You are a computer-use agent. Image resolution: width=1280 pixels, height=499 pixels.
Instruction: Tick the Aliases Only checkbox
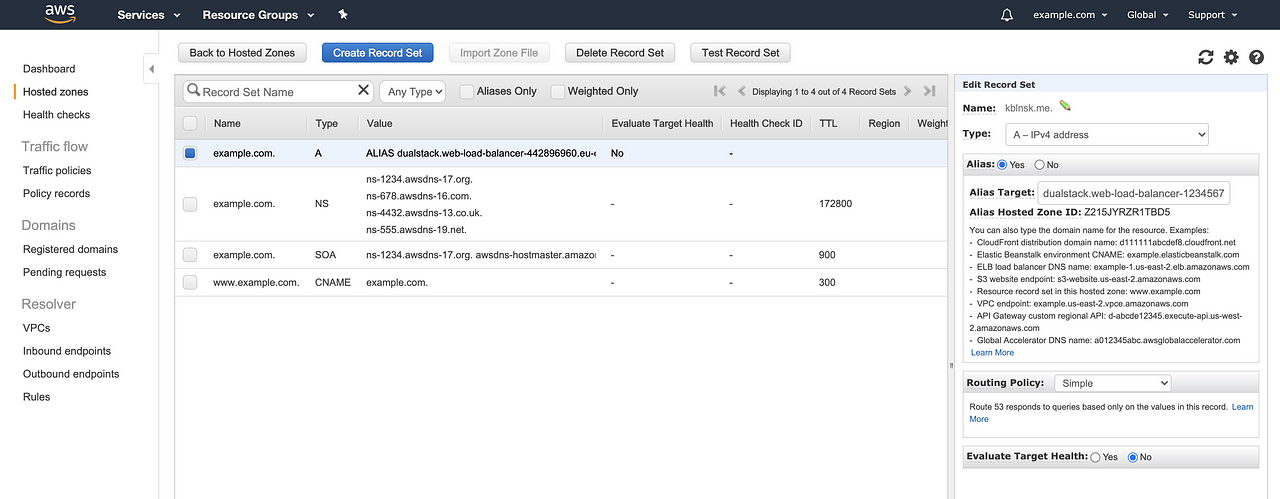pos(467,91)
